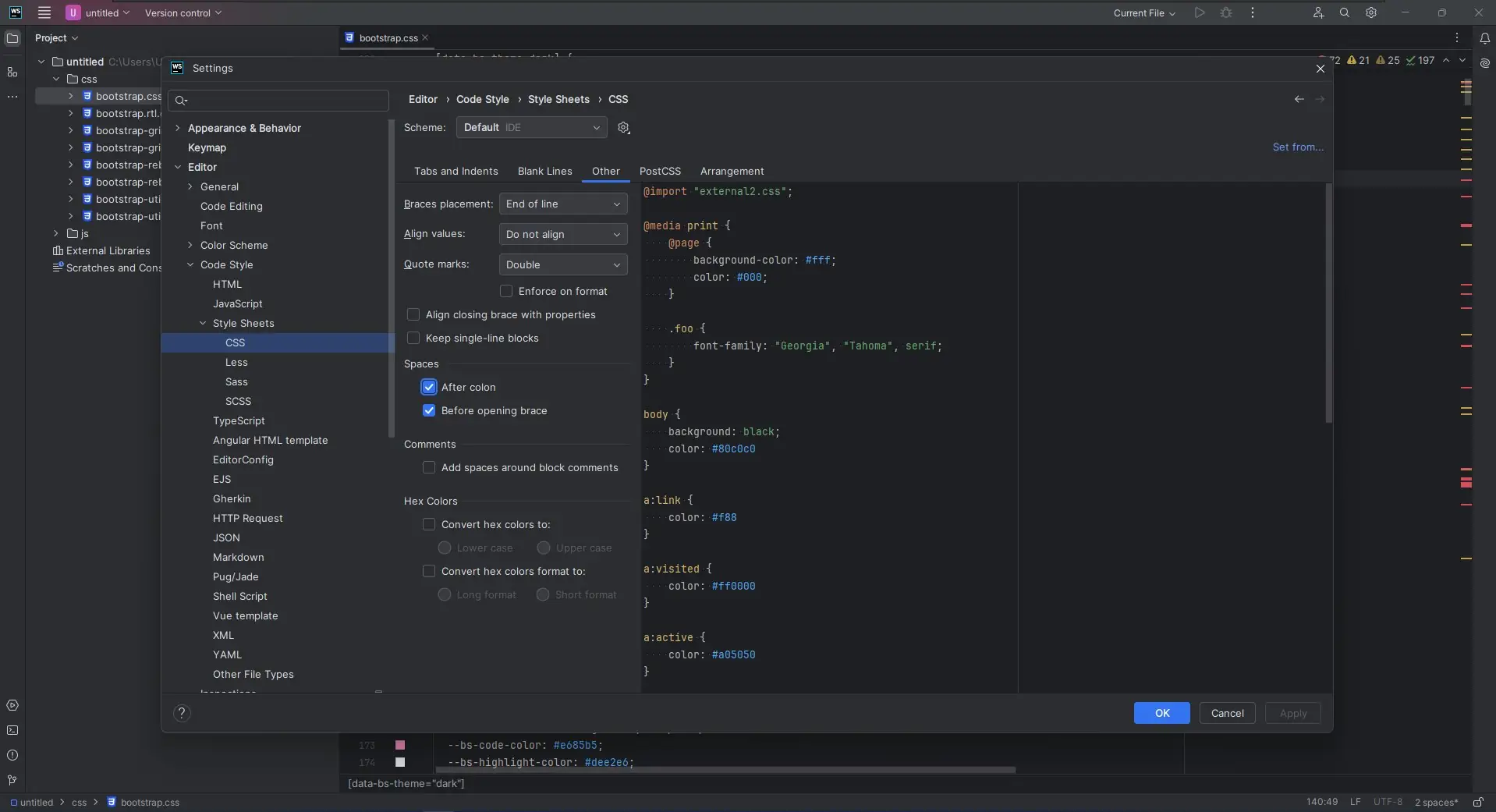
Task: Click the scheme gear icon next to Default
Action: point(623,128)
